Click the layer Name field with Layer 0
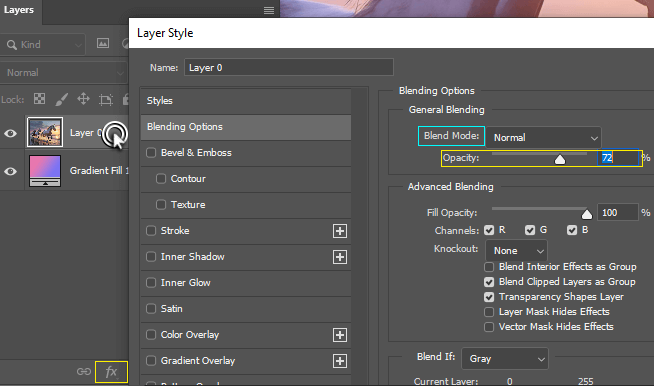 (x=289, y=68)
